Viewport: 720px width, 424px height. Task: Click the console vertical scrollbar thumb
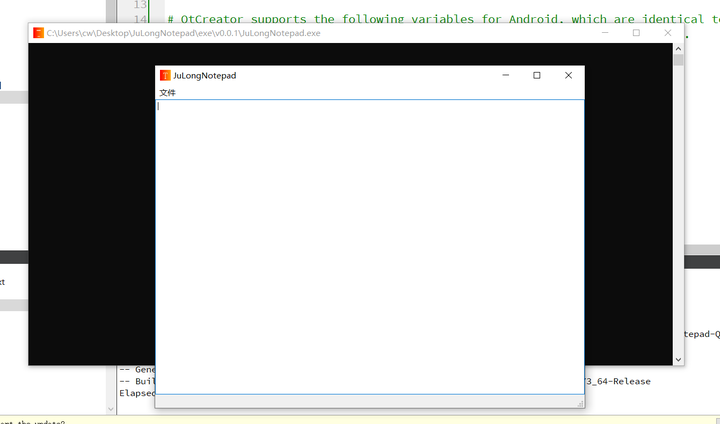coord(678,60)
